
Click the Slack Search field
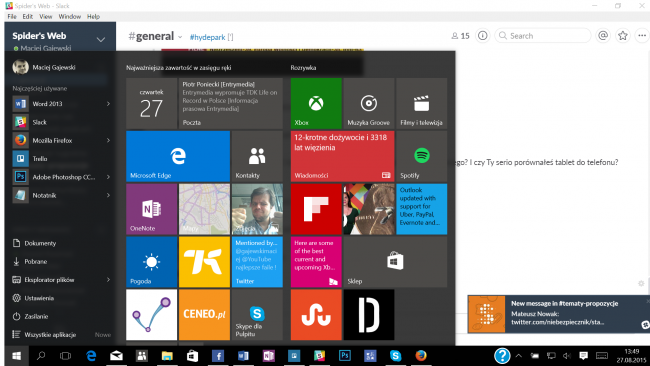(x=543, y=36)
